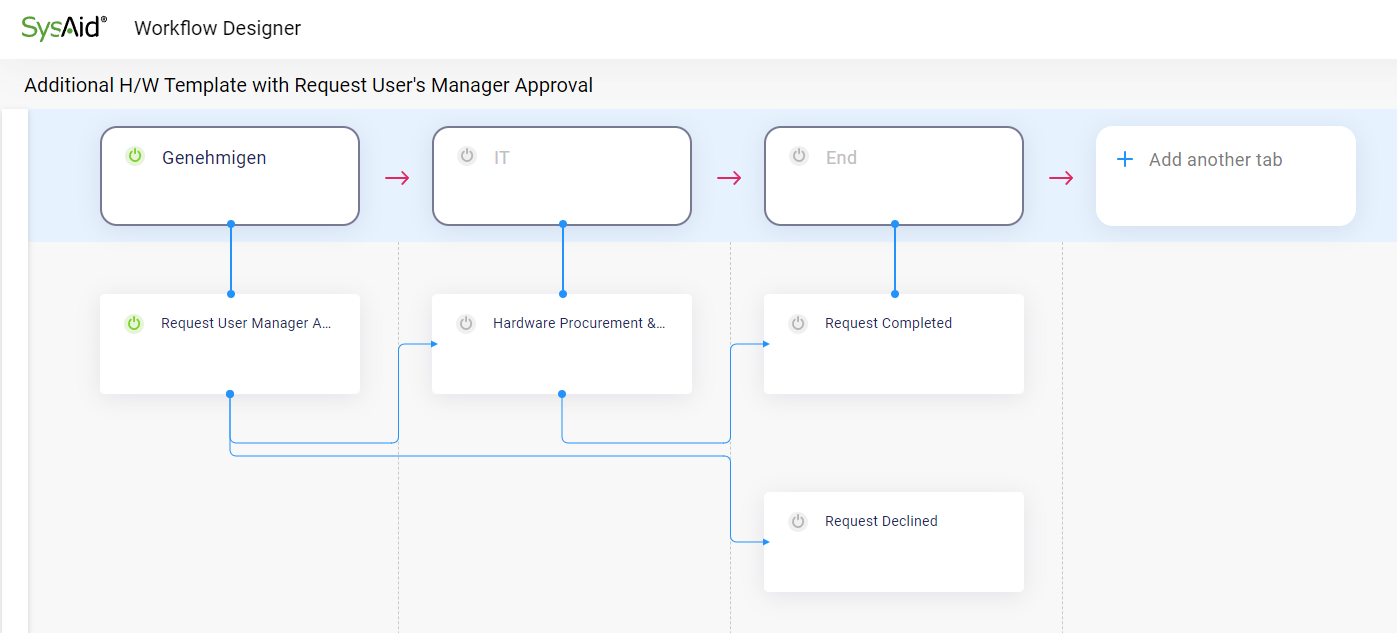Click the bottom connector dot of End tab
The image size is (1397, 633).
pyautogui.click(x=895, y=224)
